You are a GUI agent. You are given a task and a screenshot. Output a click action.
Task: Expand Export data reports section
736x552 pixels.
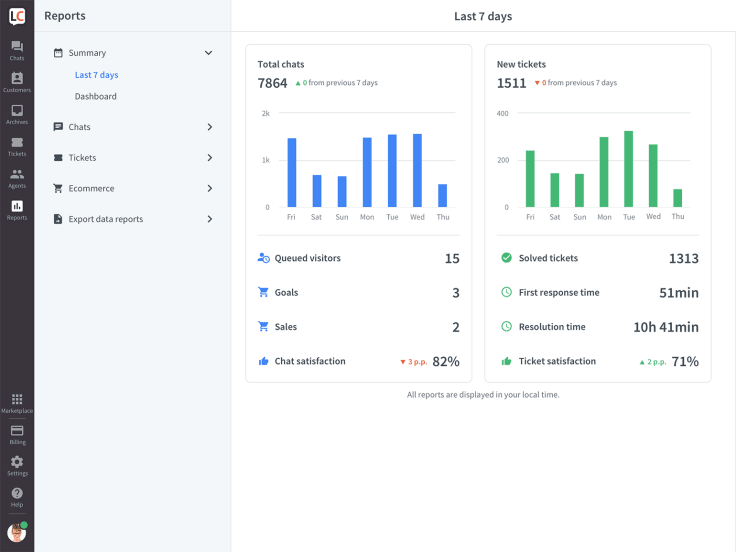pyautogui.click(x=209, y=219)
